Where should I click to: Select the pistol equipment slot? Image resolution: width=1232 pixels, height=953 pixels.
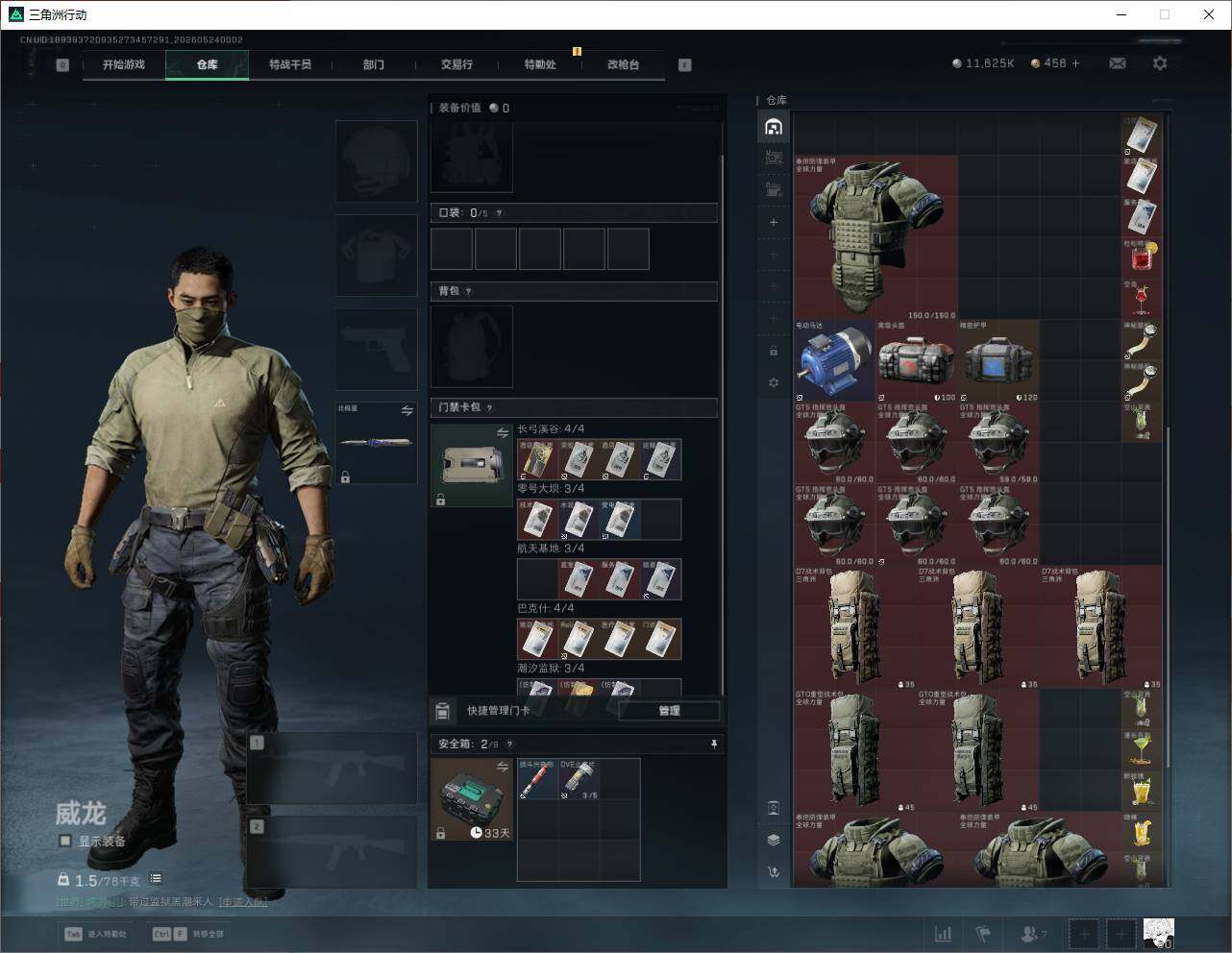click(376, 350)
